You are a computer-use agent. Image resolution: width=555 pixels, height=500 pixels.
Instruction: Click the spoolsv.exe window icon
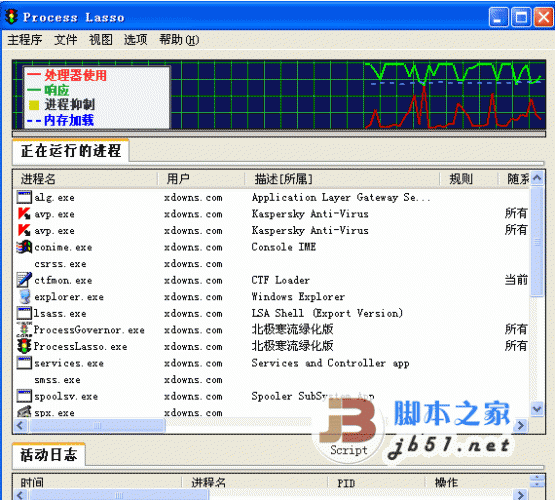tap(24, 396)
